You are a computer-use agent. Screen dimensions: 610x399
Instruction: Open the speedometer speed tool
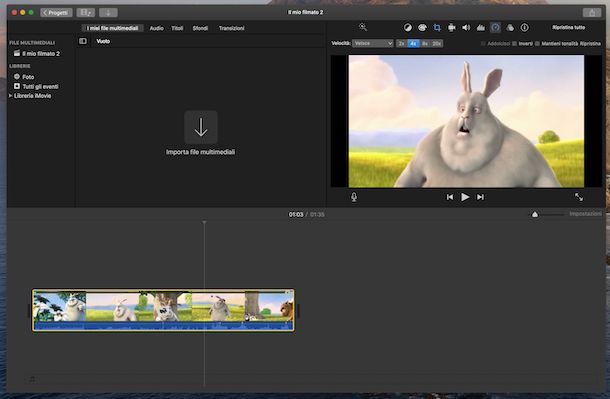495,28
